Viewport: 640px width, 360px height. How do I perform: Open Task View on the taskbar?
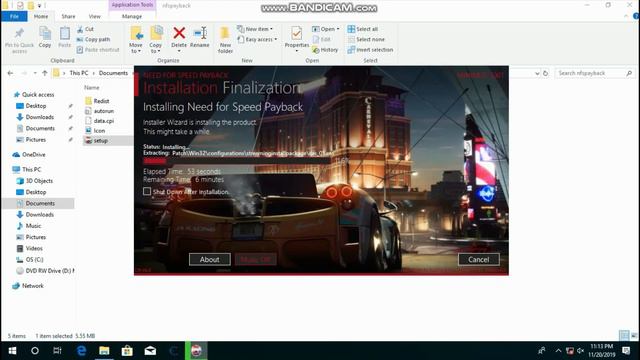(58, 351)
